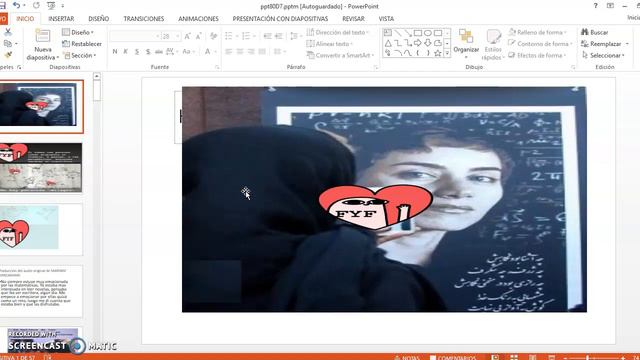Open PowerPoint help question mark
Viewport: 640px width, 360px height.
[596, 6]
